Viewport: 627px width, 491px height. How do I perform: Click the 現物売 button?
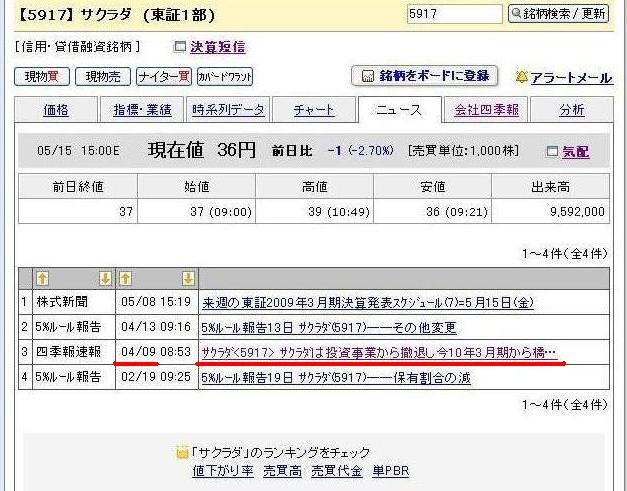[103, 76]
